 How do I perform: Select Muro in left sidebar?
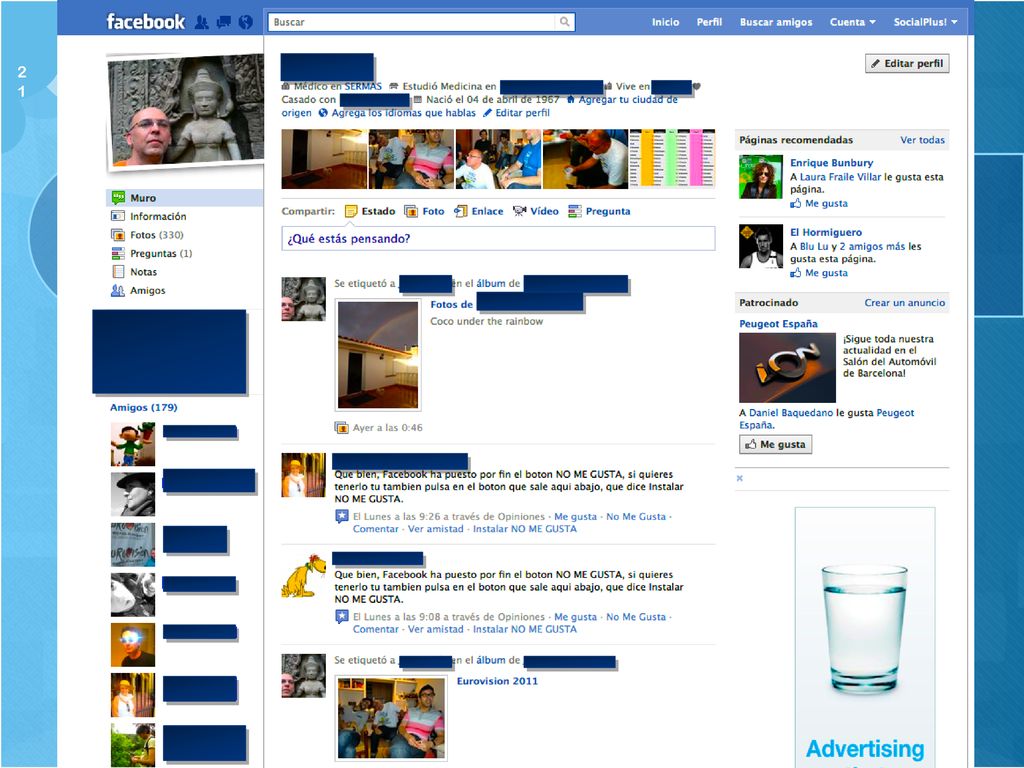[x=184, y=198]
